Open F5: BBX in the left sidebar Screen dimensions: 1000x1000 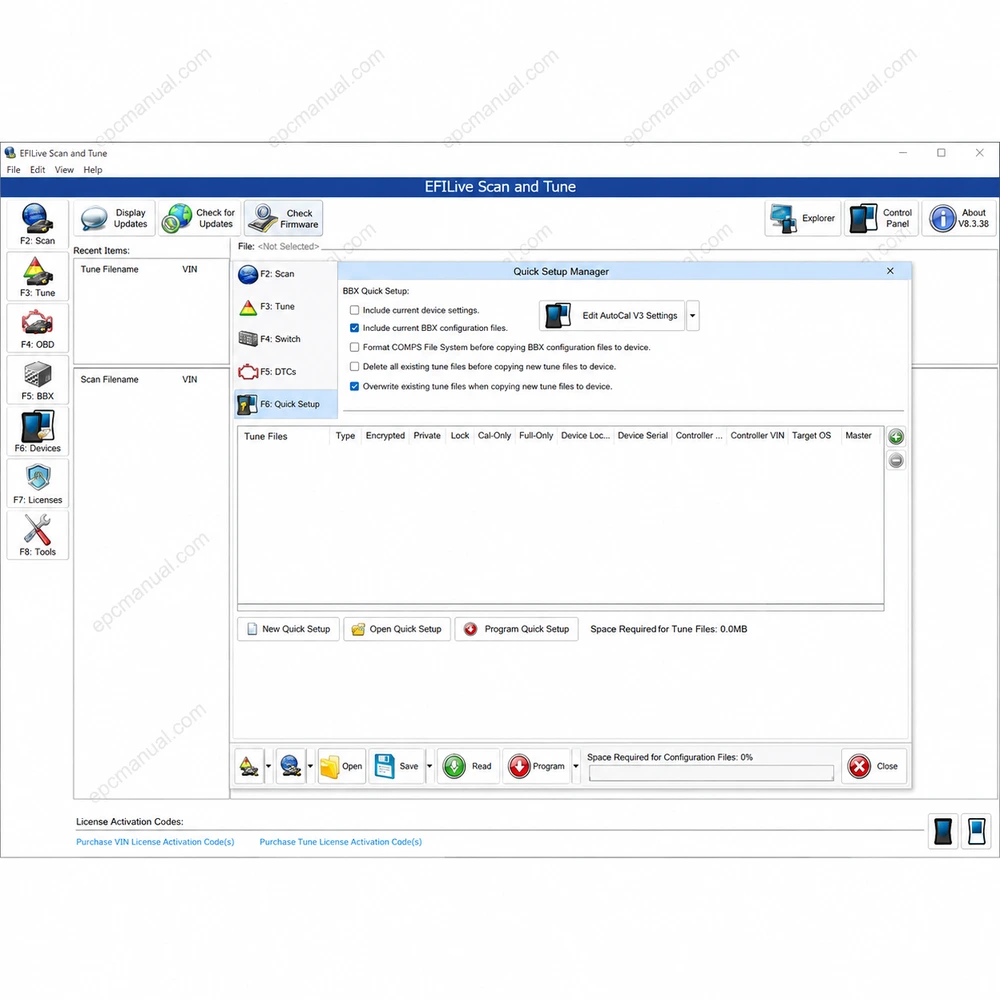37,379
